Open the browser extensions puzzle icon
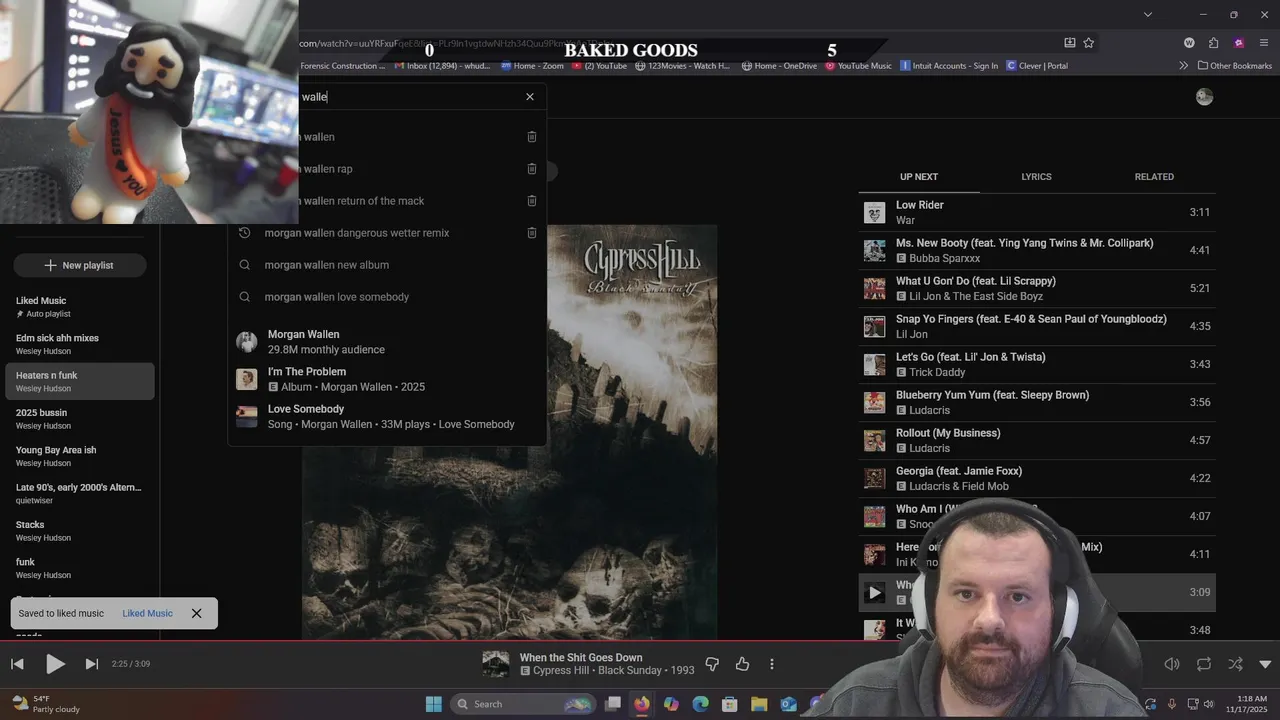The image size is (1280, 720). point(1213,43)
